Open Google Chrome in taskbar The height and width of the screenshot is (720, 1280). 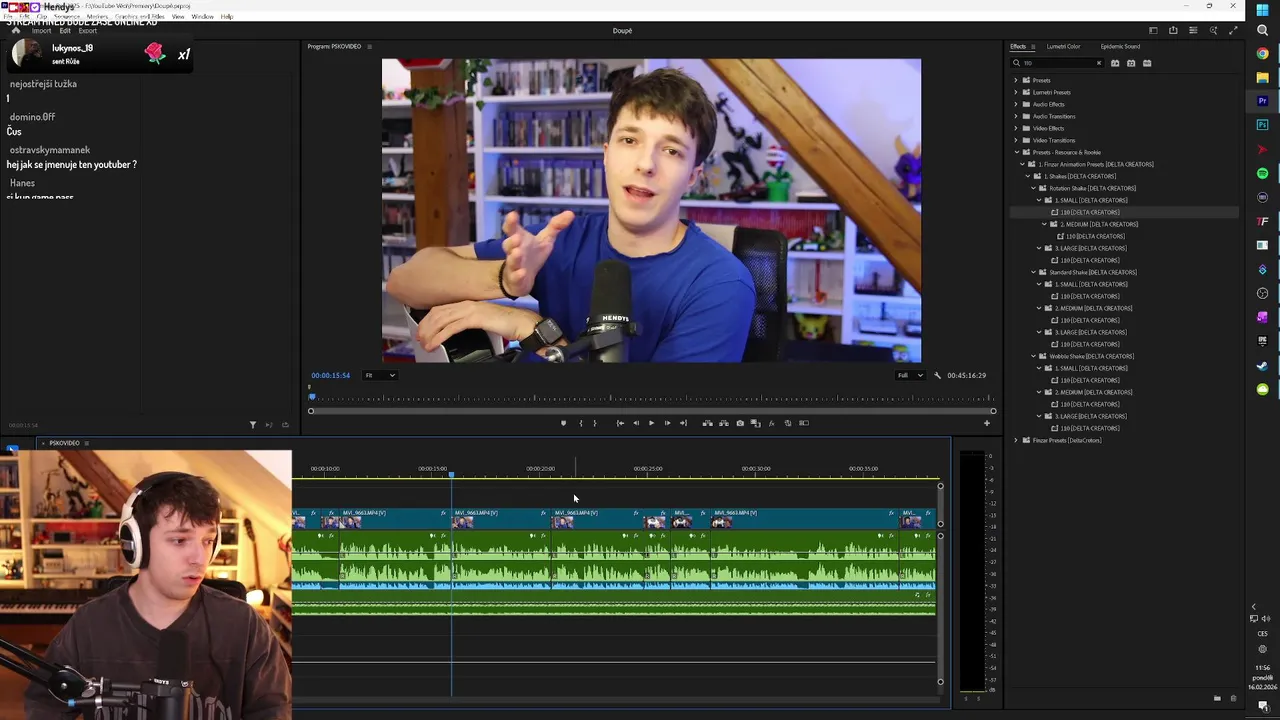click(x=1263, y=53)
